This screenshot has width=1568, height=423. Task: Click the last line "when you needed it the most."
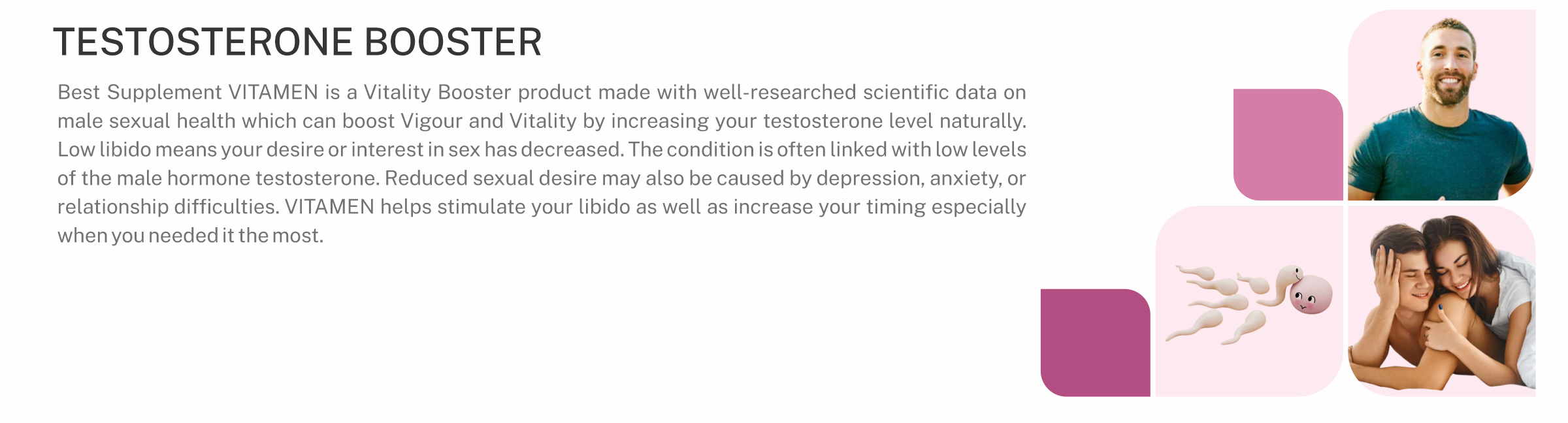point(190,236)
